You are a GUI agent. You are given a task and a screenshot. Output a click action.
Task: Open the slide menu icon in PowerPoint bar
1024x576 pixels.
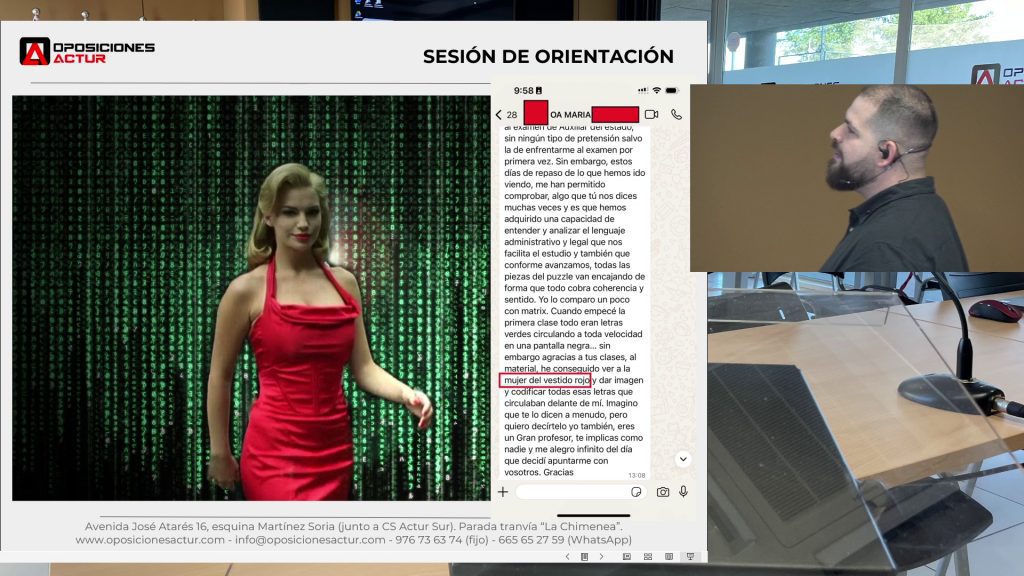coord(584,556)
